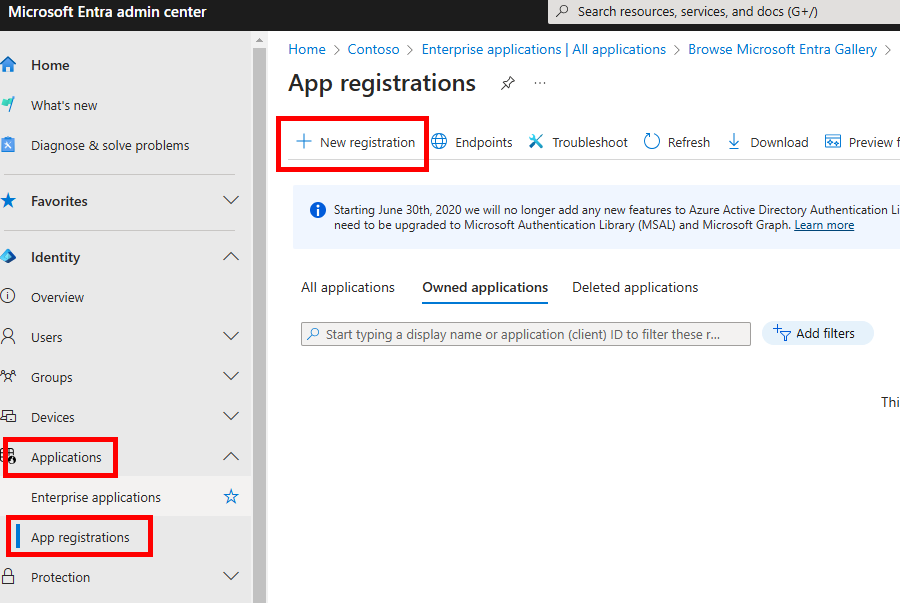
Task: Pin the App registrations page
Action: [x=507, y=83]
